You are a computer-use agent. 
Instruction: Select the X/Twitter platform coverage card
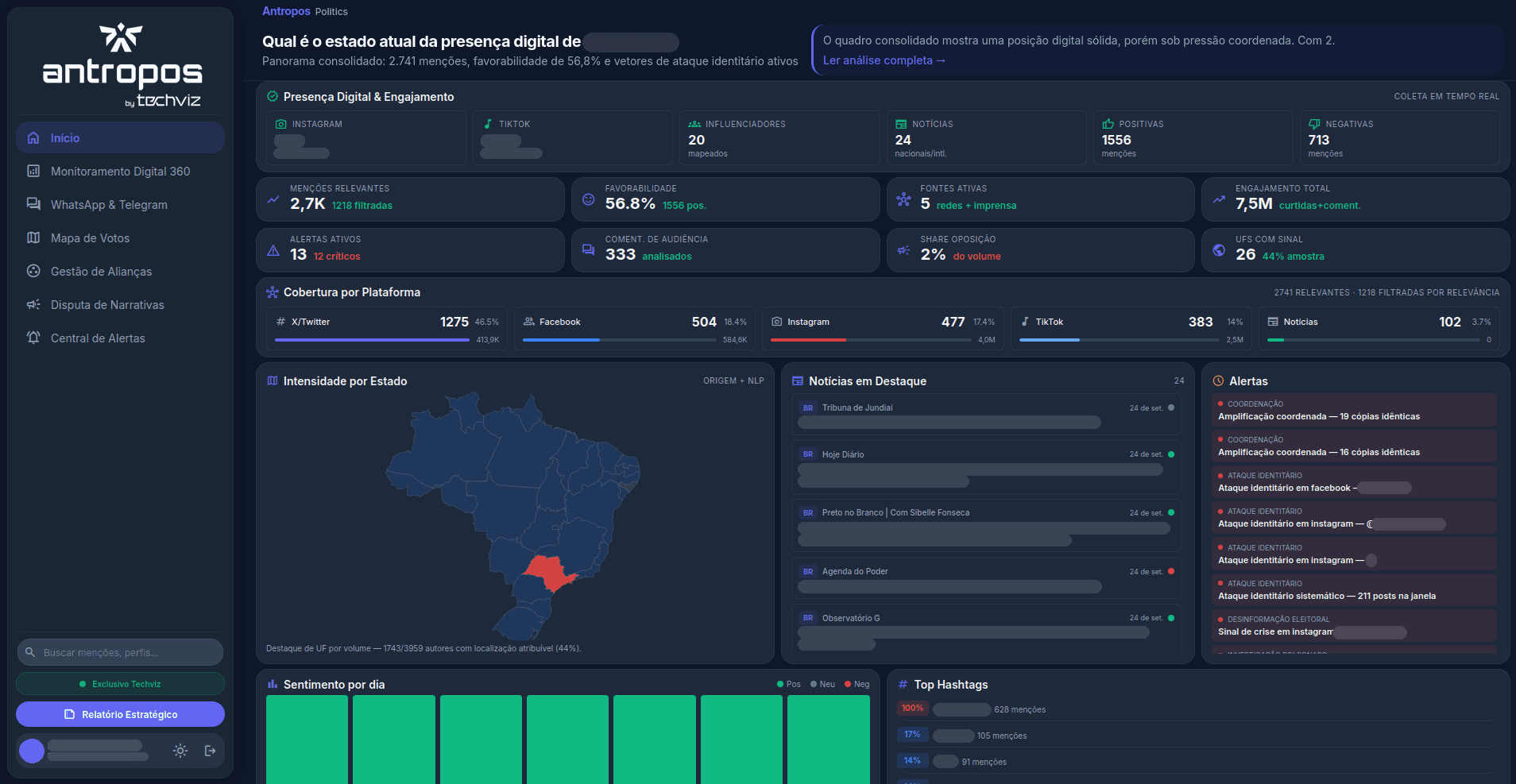(x=387, y=329)
